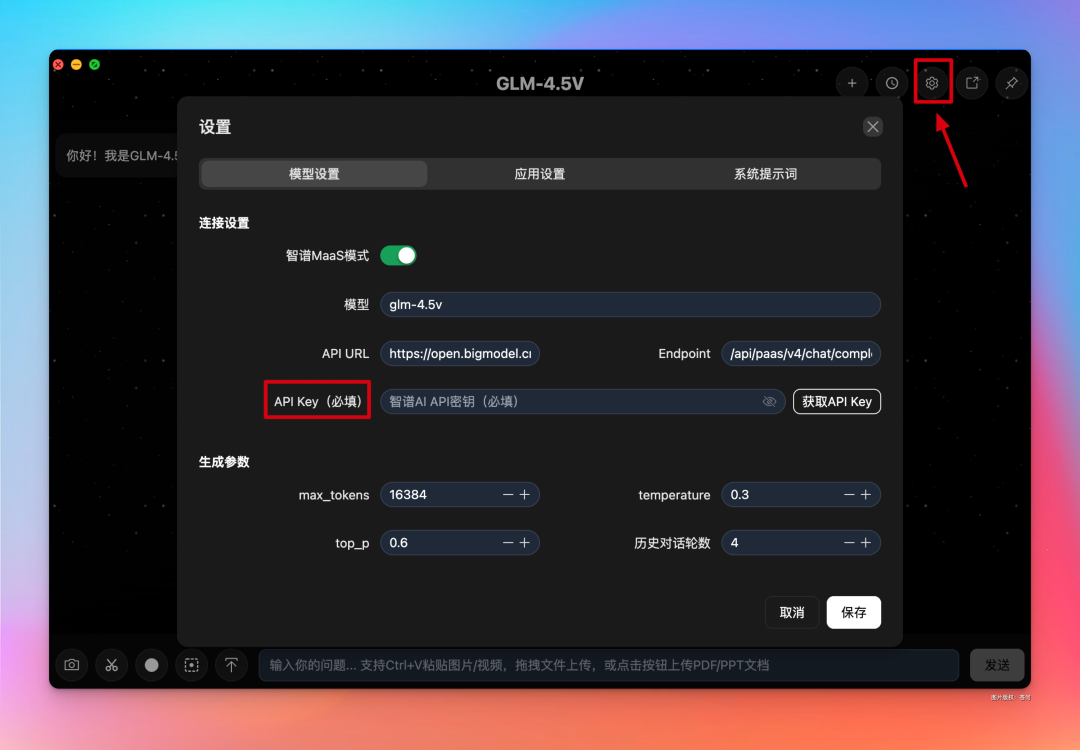Switch to the 模型设置 tab

[x=314, y=174]
